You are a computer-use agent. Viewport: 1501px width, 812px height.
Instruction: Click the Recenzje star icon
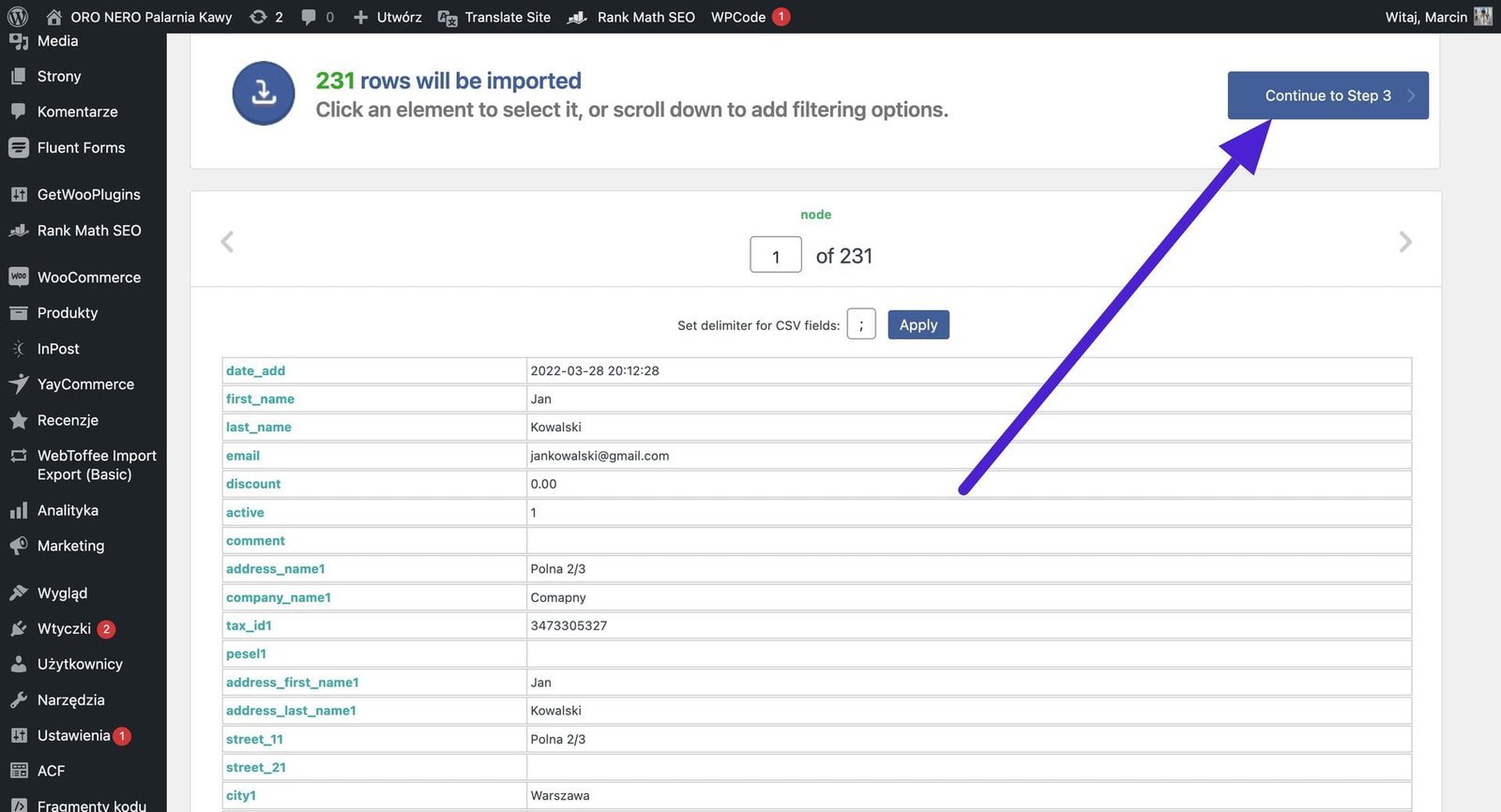(x=18, y=420)
